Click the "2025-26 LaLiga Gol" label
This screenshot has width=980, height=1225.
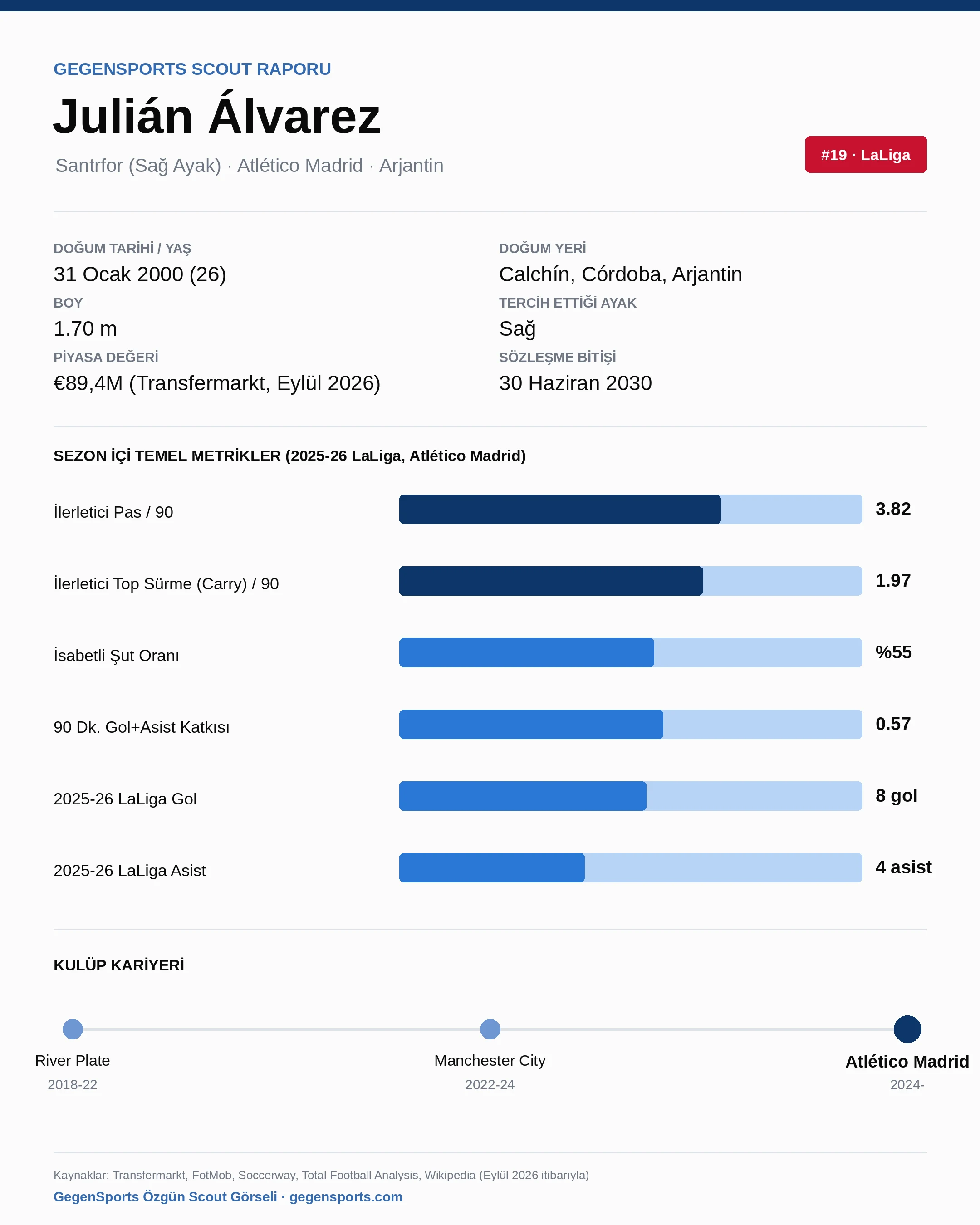[125, 799]
